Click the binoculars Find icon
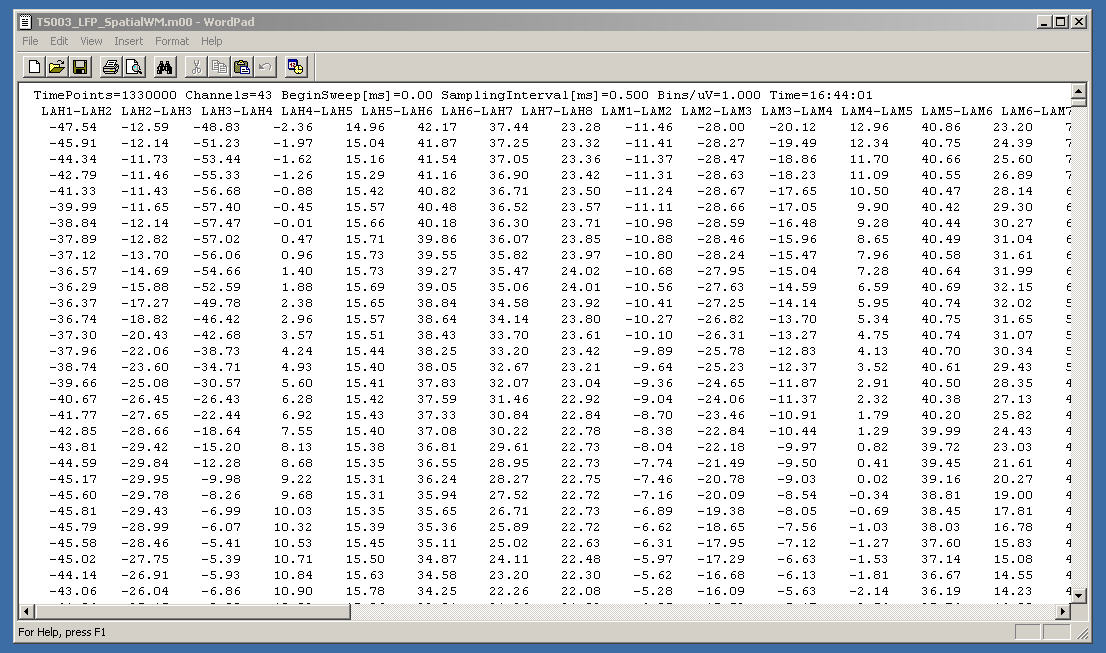 (165, 67)
